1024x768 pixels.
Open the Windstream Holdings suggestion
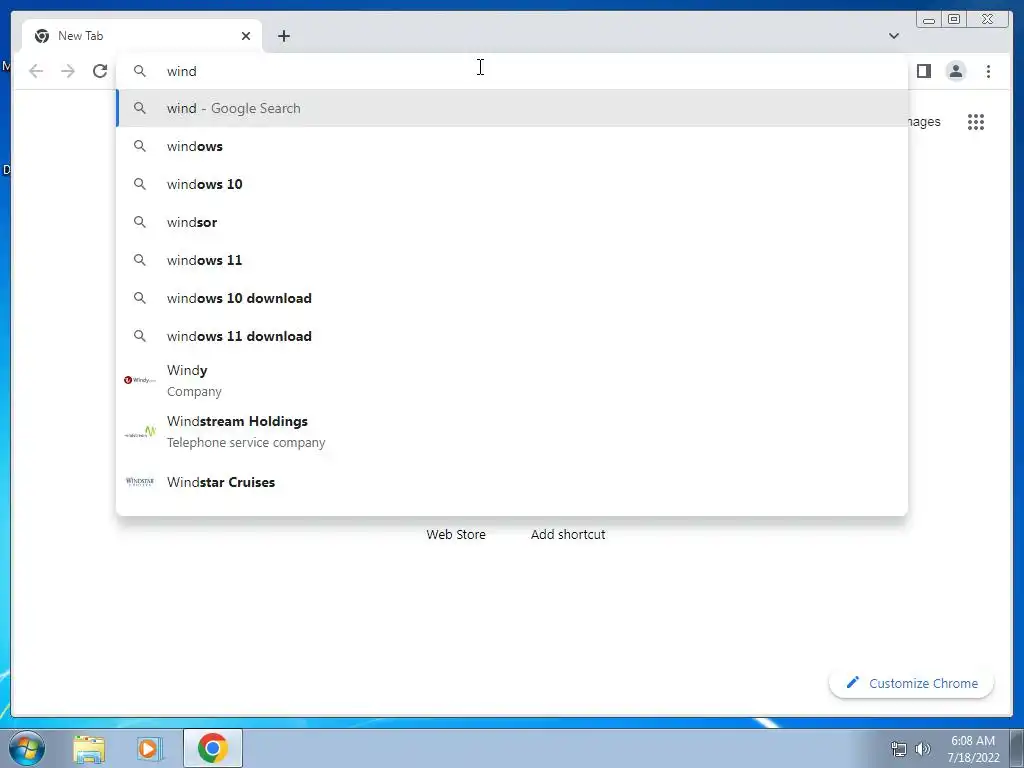(x=511, y=431)
